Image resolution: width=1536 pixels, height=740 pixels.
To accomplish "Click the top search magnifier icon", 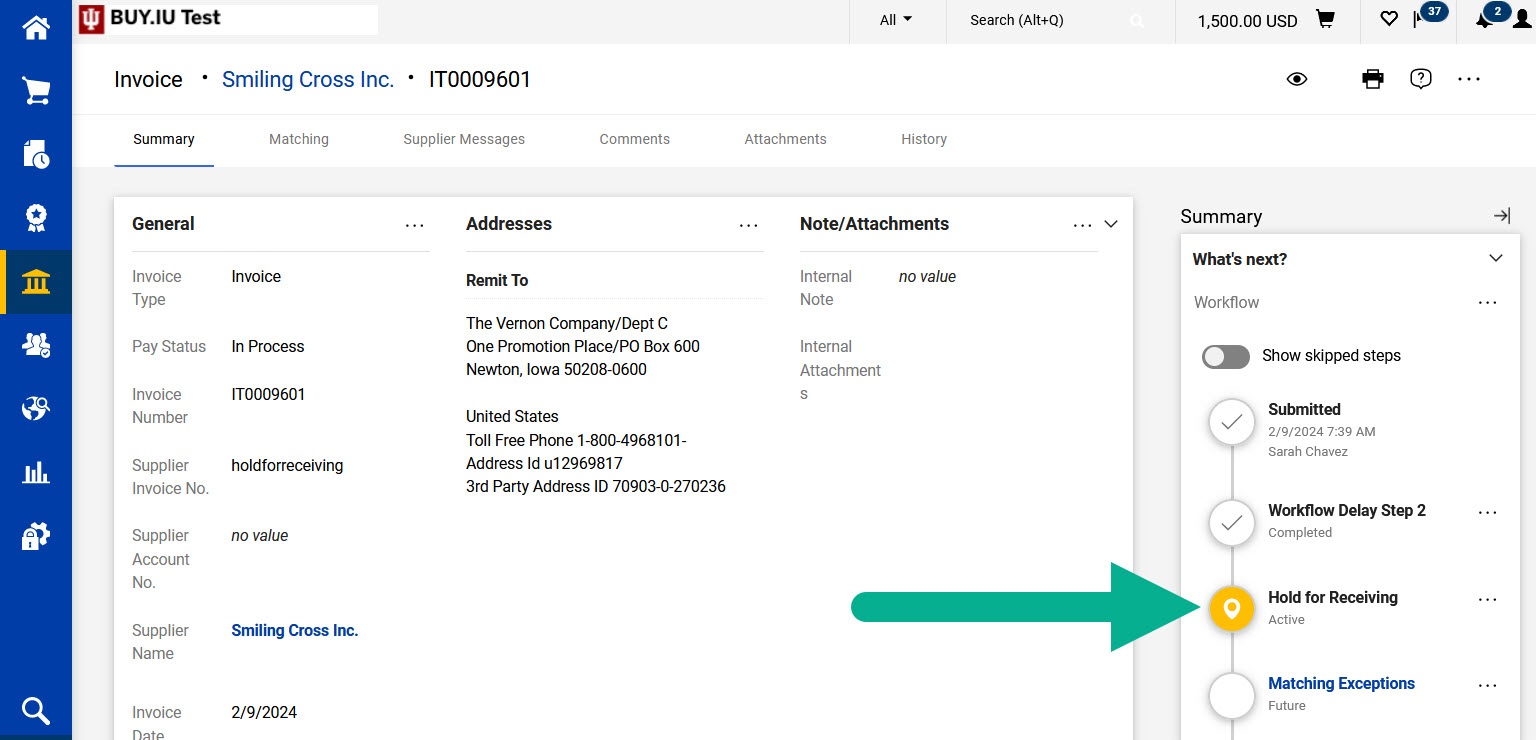I will click(1137, 20).
